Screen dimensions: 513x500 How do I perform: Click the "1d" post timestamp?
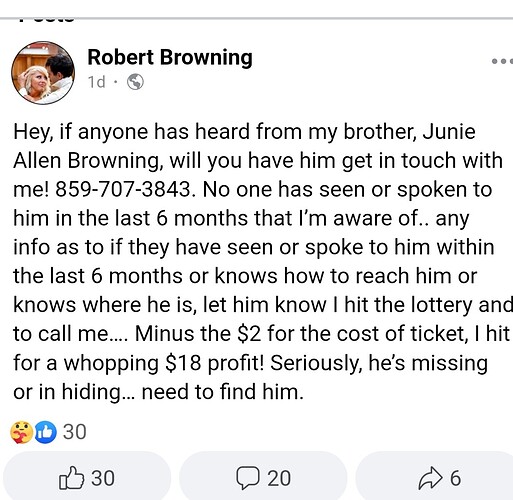(x=97, y=82)
